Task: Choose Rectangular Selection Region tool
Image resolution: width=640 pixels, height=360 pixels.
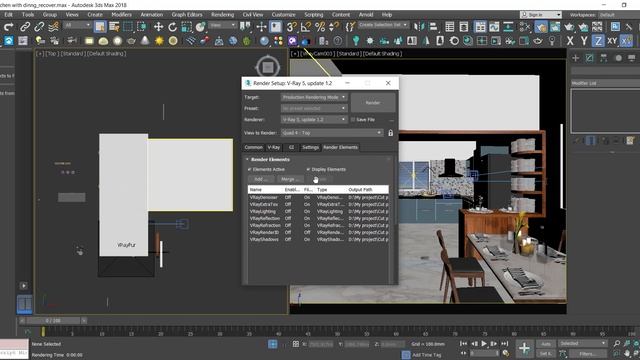Action: [128, 27]
